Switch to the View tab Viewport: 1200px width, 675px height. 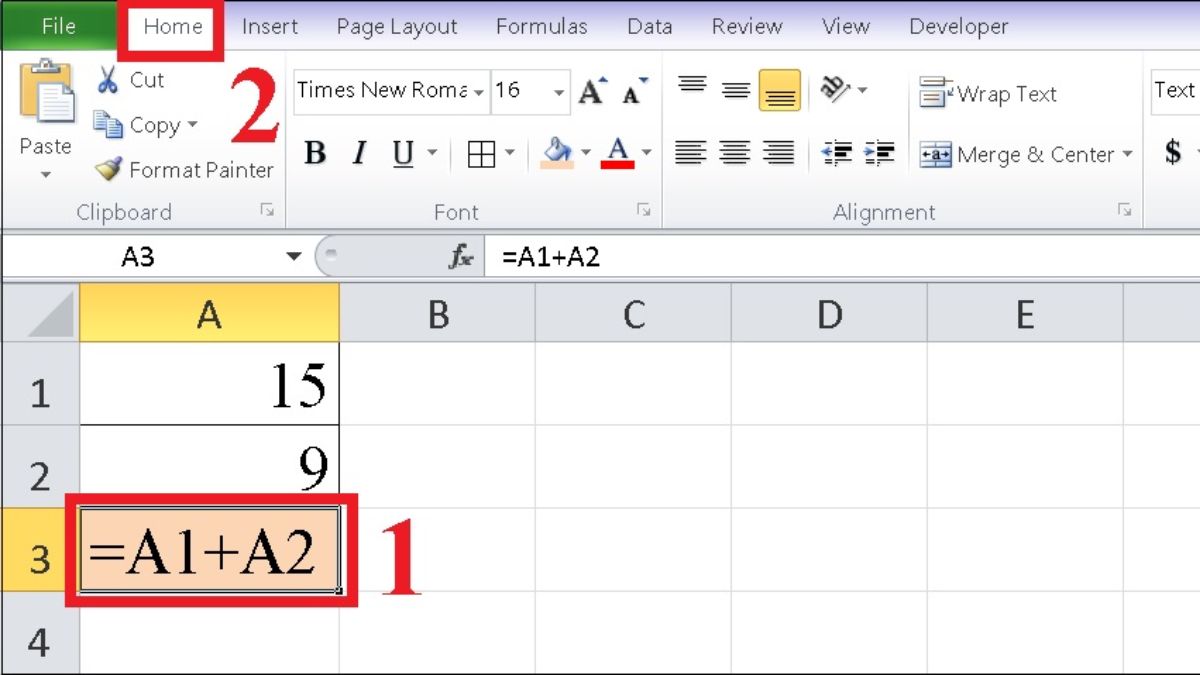[x=846, y=27]
